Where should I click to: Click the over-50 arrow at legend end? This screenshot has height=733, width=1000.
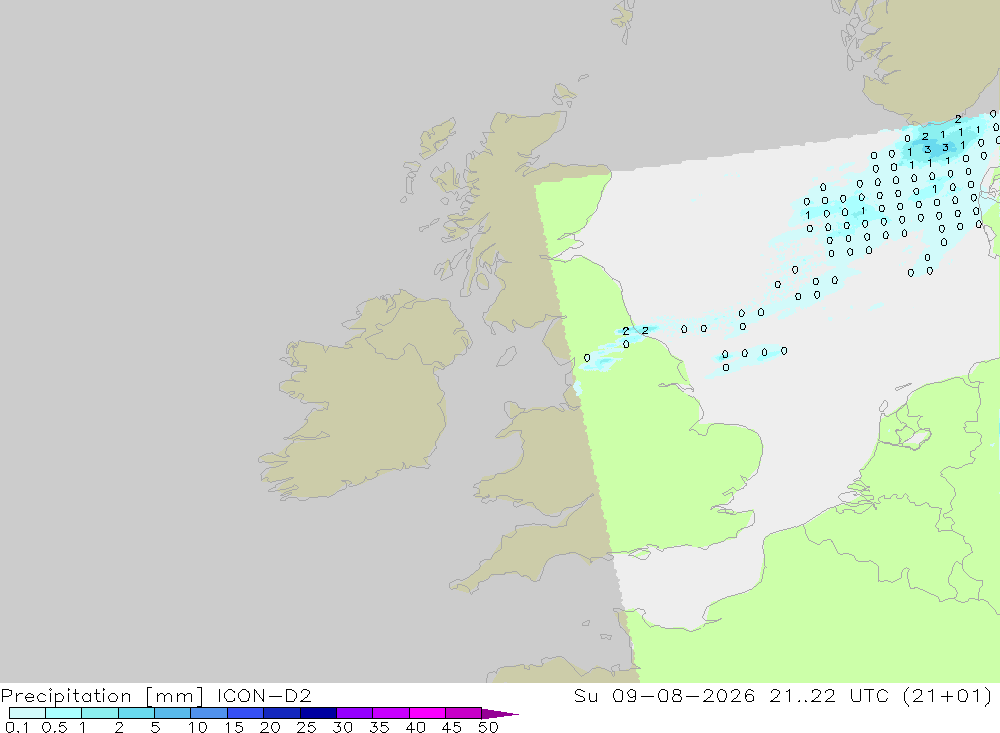(x=500, y=713)
